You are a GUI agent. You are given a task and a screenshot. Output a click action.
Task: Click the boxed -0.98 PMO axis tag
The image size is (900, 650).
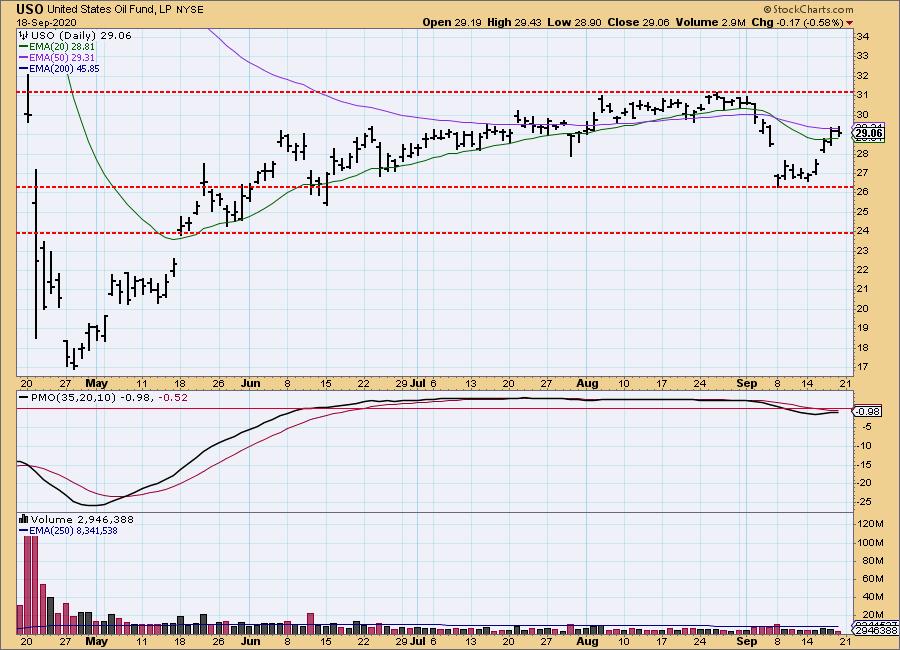[x=868, y=411]
